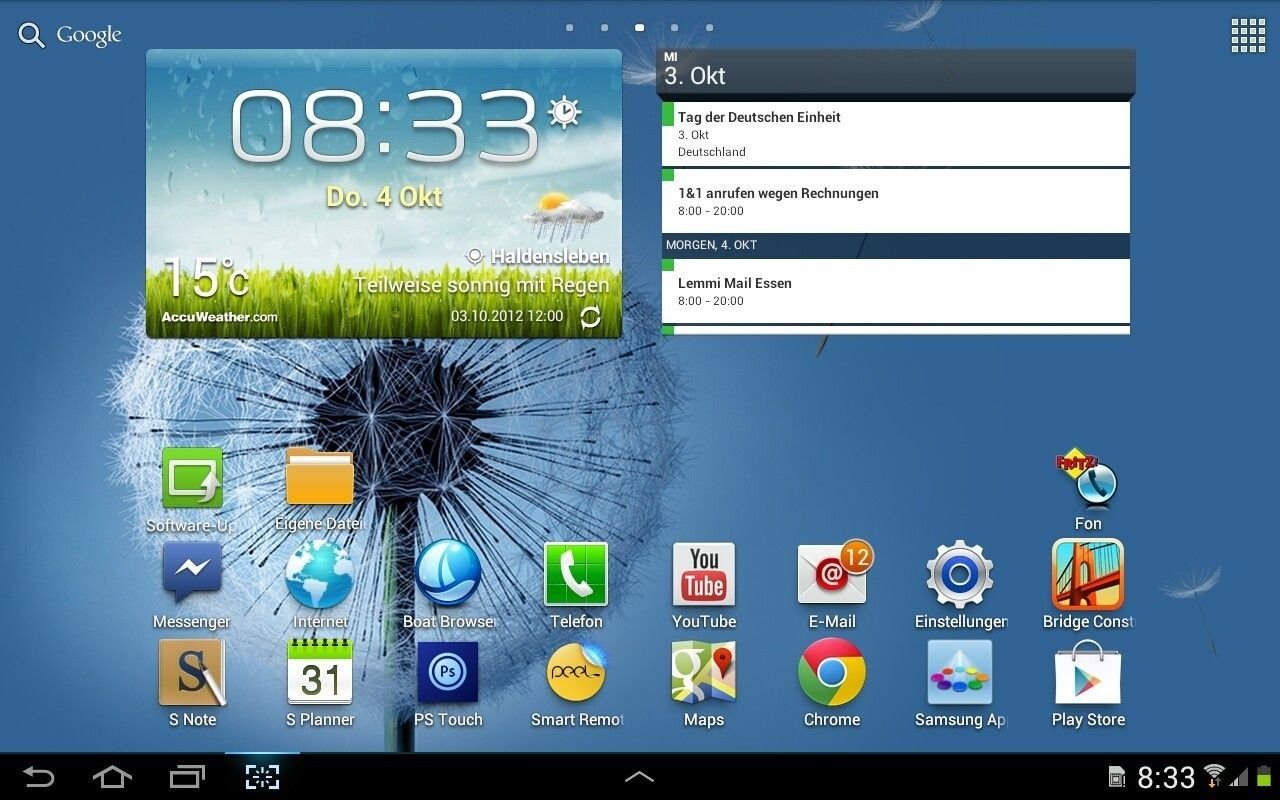Launch PS Touch app
This screenshot has height=800, width=1280.
[448, 672]
